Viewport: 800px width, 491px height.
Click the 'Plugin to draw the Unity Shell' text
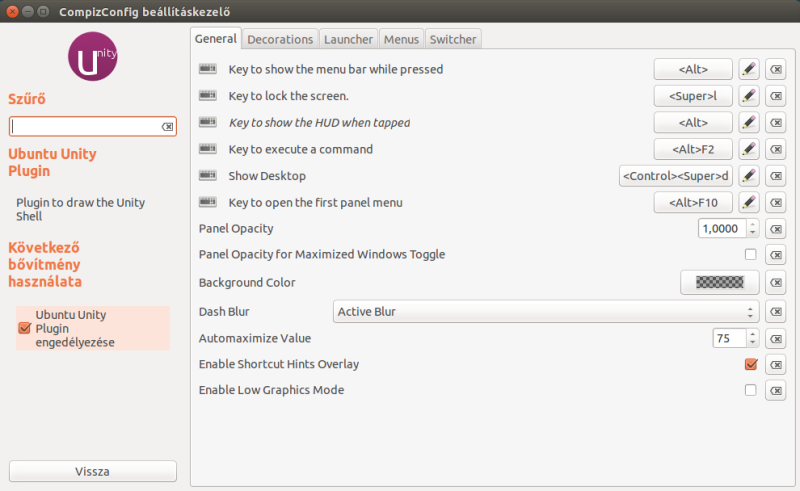tap(81, 209)
